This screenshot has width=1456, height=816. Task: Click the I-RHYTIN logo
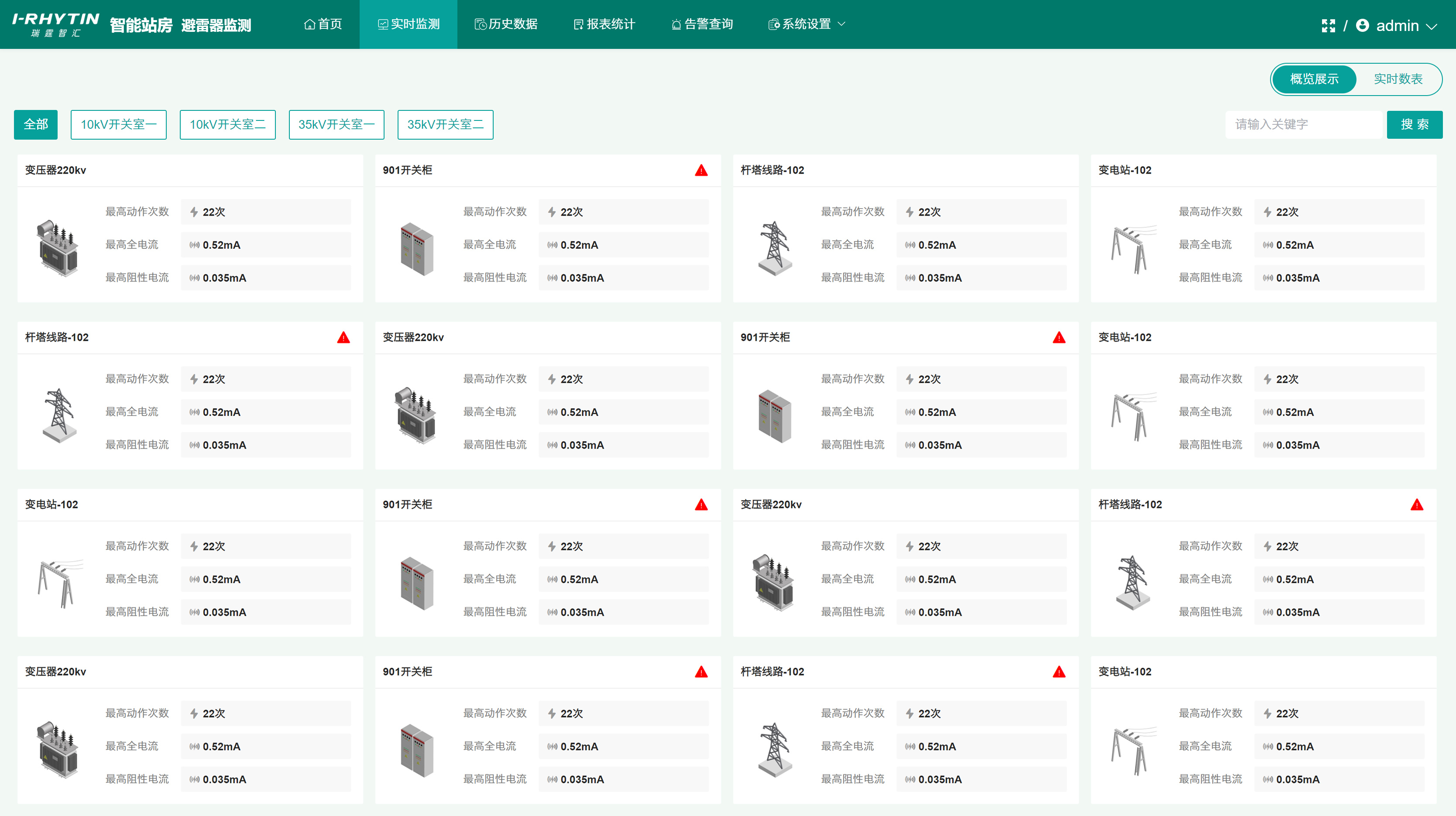tap(55, 25)
